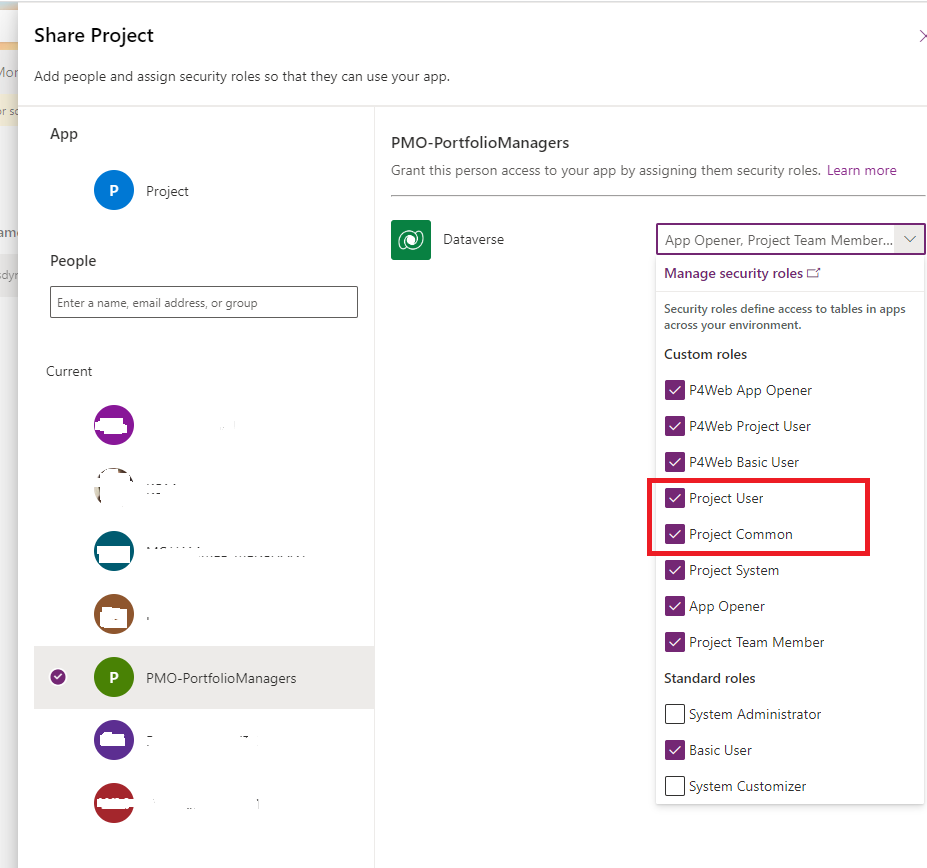927x868 pixels.
Task: Collapse the security roles dropdown
Action: point(909,239)
